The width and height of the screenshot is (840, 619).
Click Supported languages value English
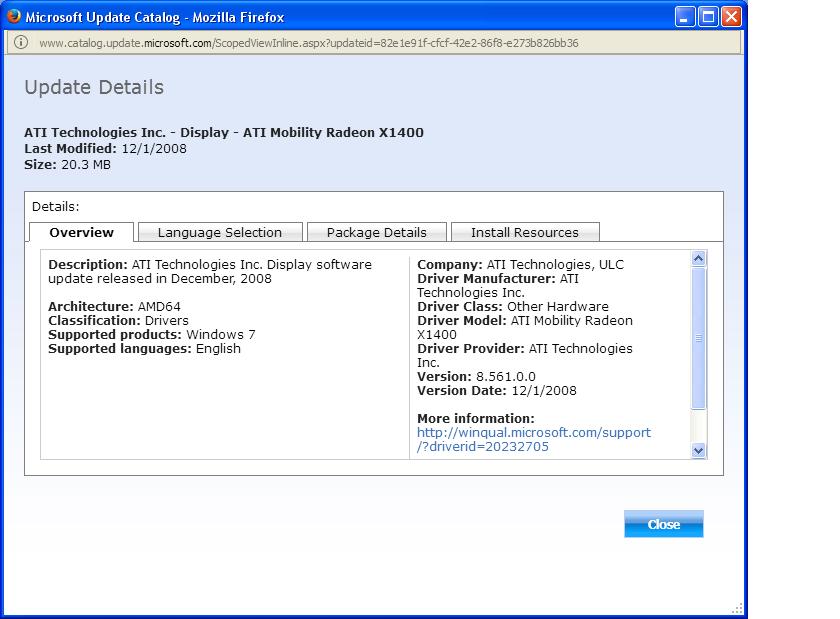coord(218,348)
